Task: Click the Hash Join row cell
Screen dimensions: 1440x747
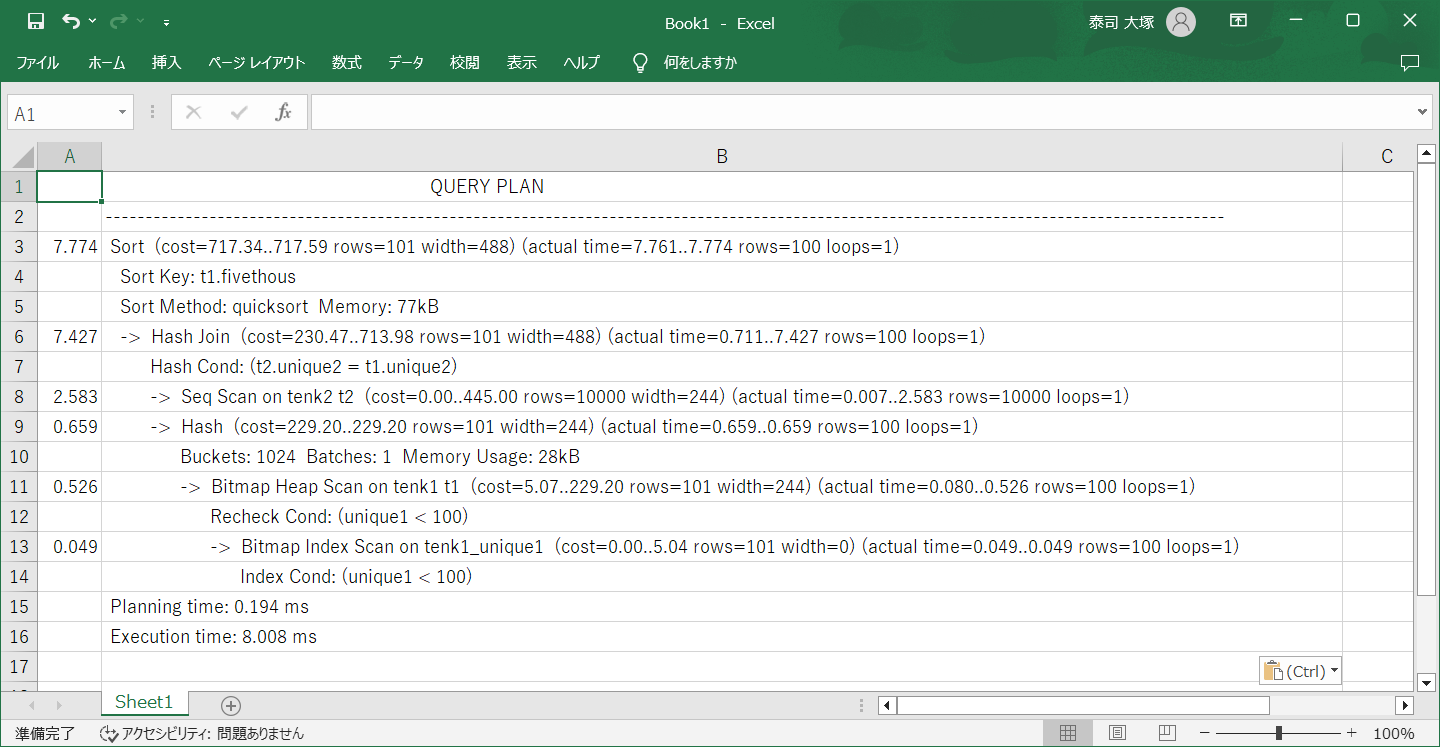Action: (722, 337)
